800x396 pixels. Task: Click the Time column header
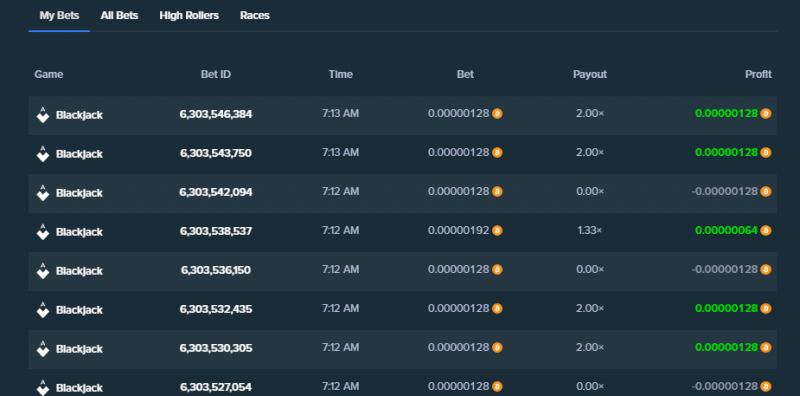coord(340,75)
